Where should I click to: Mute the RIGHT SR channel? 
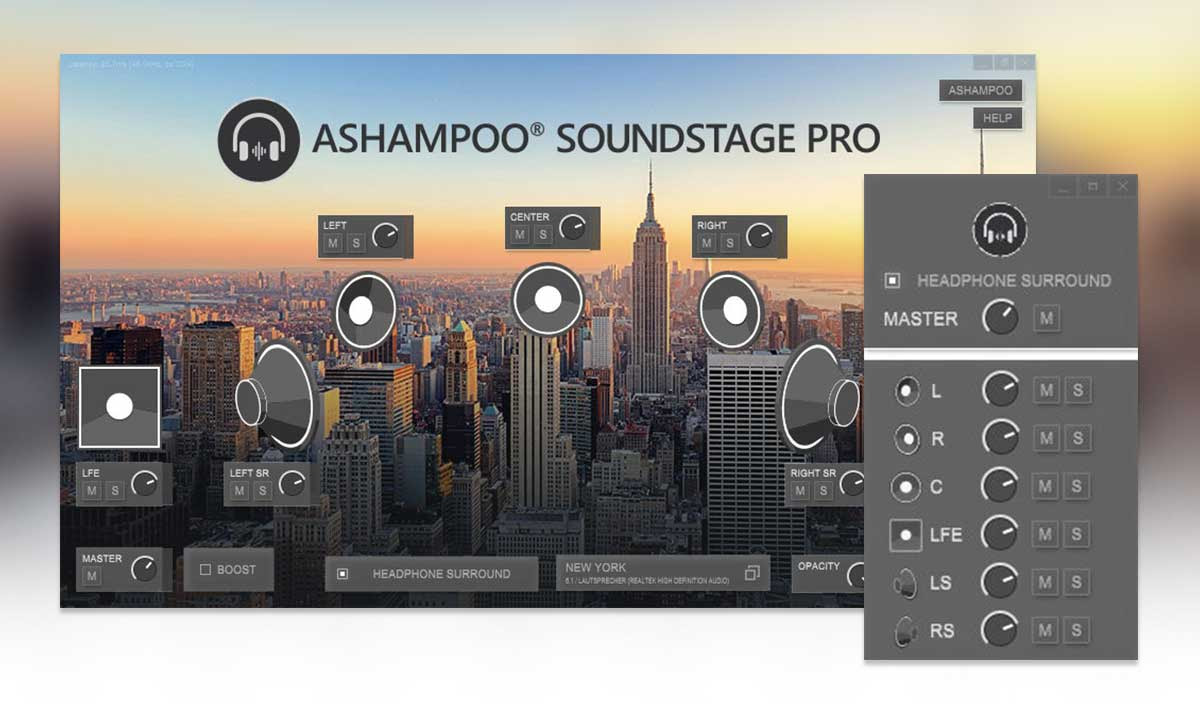(x=800, y=490)
